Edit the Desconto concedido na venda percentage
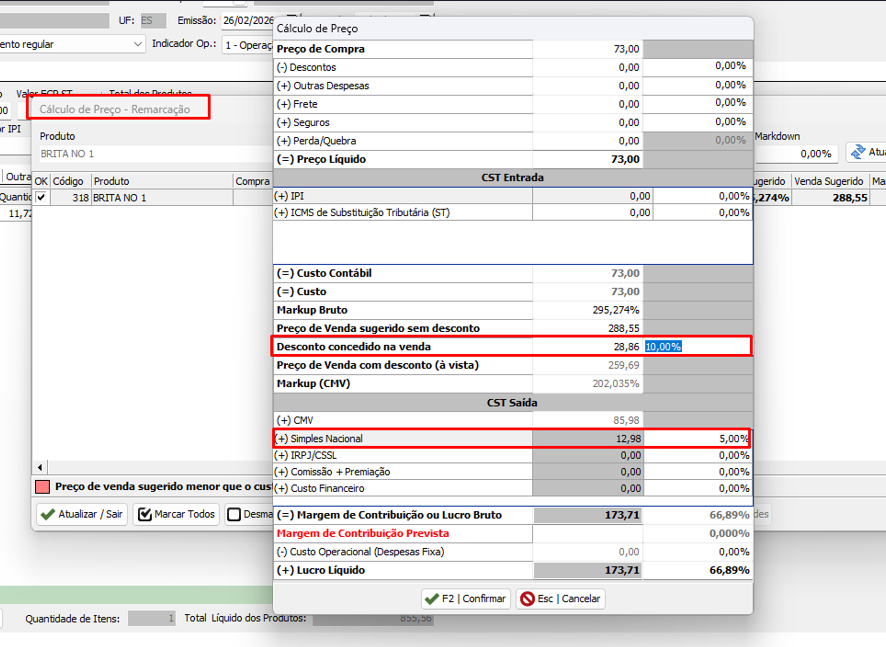This screenshot has height=647, width=886. pyautogui.click(x=696, y=346)
